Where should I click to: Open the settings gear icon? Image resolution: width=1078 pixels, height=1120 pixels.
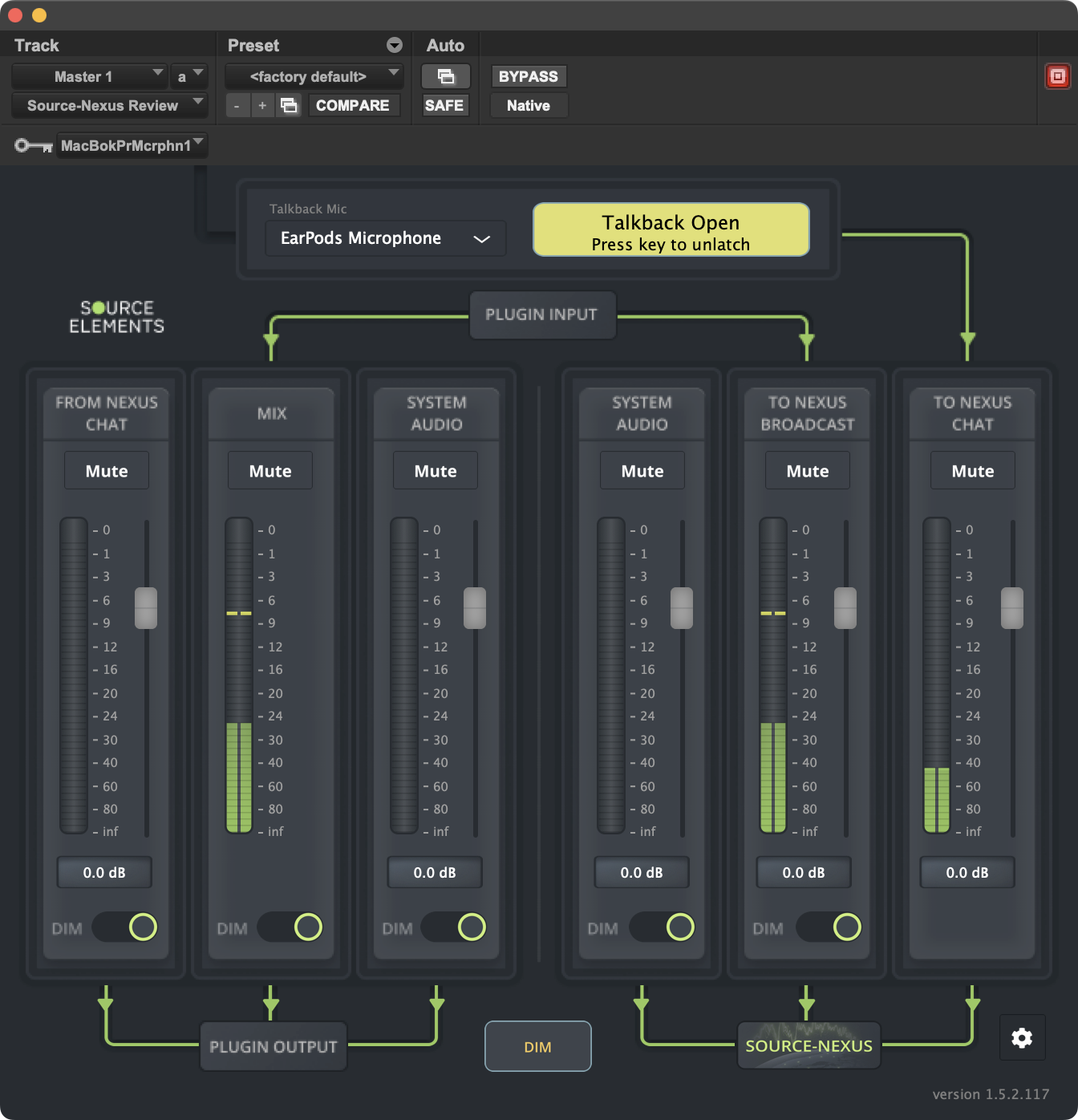click(1021, 1038)
